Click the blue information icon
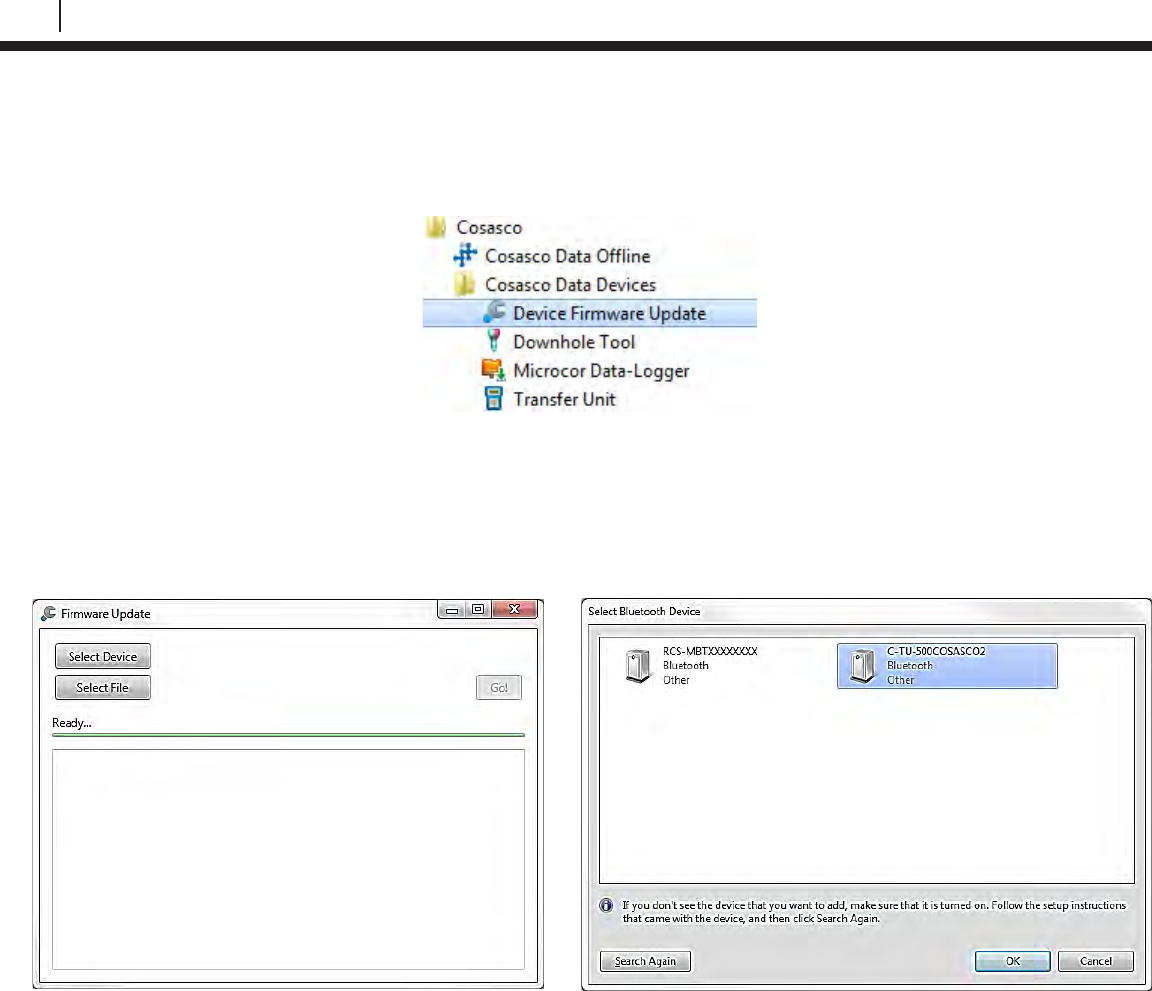 606,905
